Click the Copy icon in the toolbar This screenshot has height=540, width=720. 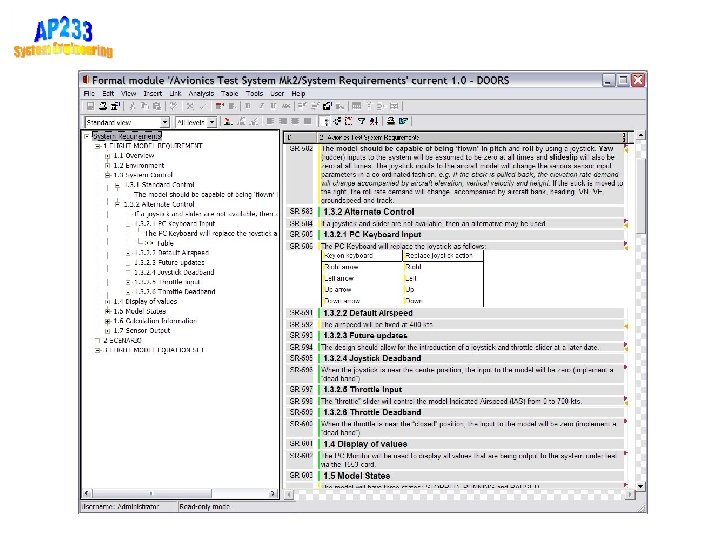tap(144, 106)
